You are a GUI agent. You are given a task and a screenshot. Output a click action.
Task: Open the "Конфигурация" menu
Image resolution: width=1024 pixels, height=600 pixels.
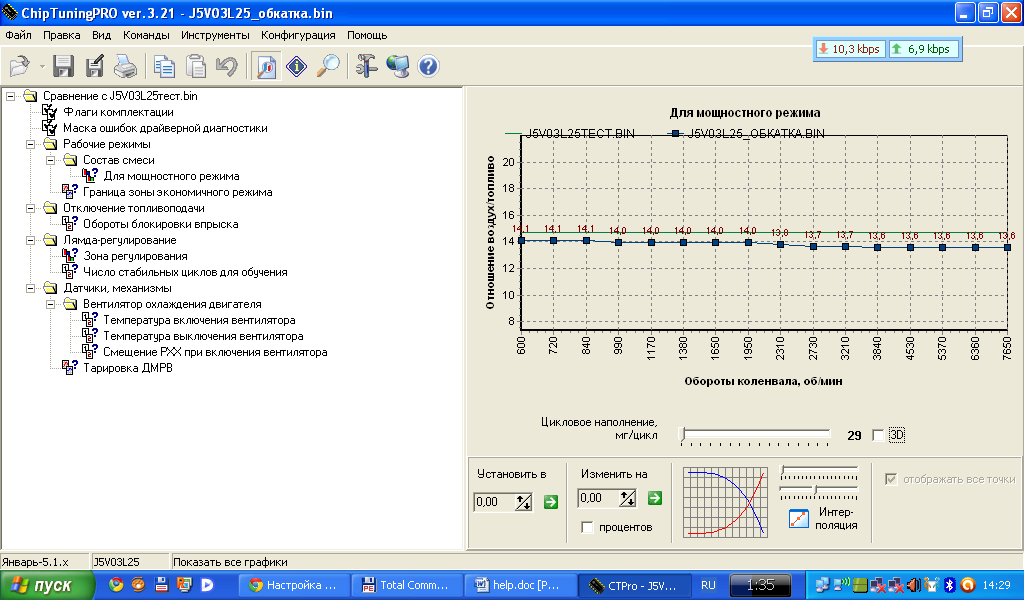pos(298,35)
